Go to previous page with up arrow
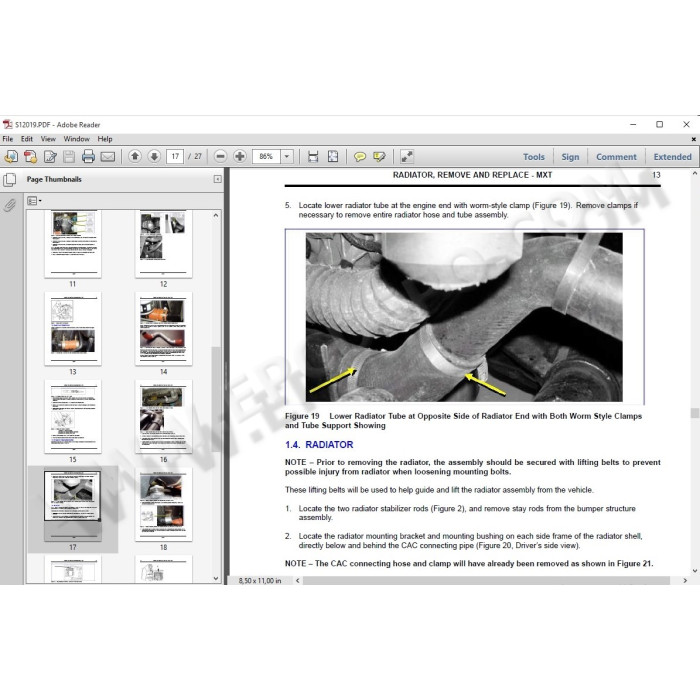This screenshot has width=700, height=700. [x=135, y=156]
